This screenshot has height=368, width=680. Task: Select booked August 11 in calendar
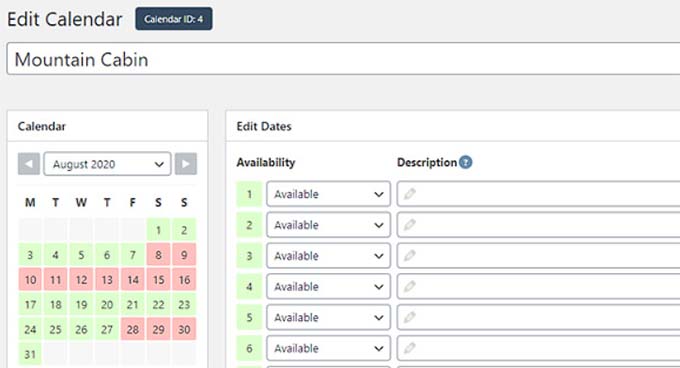click(x=56, y=280)
